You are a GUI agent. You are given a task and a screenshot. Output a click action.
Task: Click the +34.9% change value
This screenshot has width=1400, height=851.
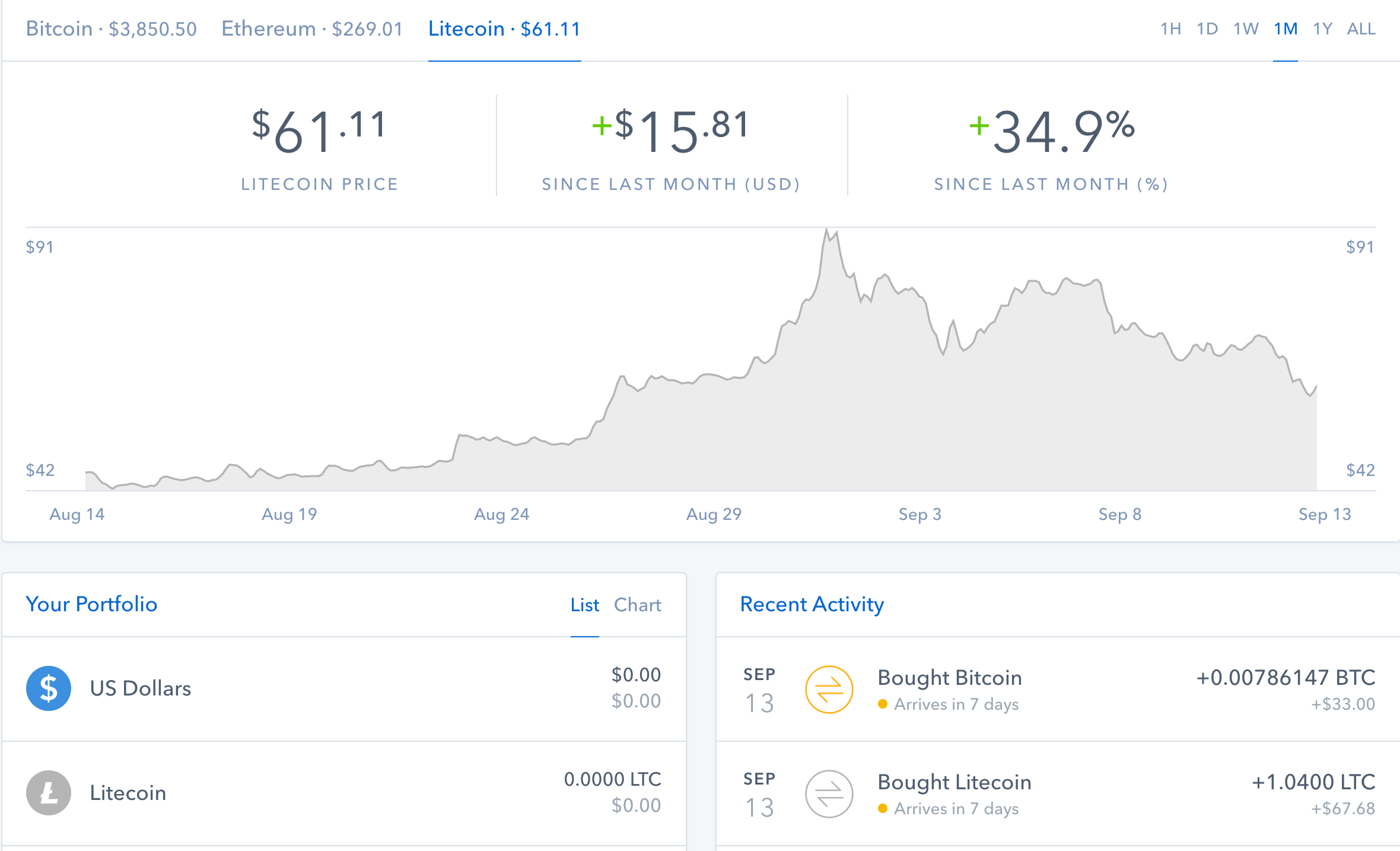click(1051, 131)
